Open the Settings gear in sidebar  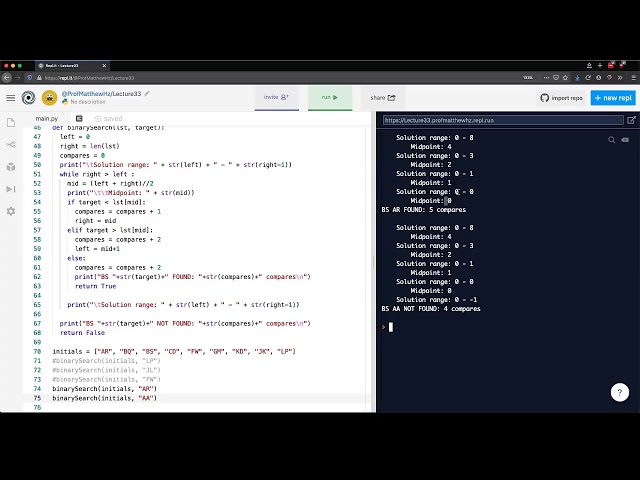[11, 211]
